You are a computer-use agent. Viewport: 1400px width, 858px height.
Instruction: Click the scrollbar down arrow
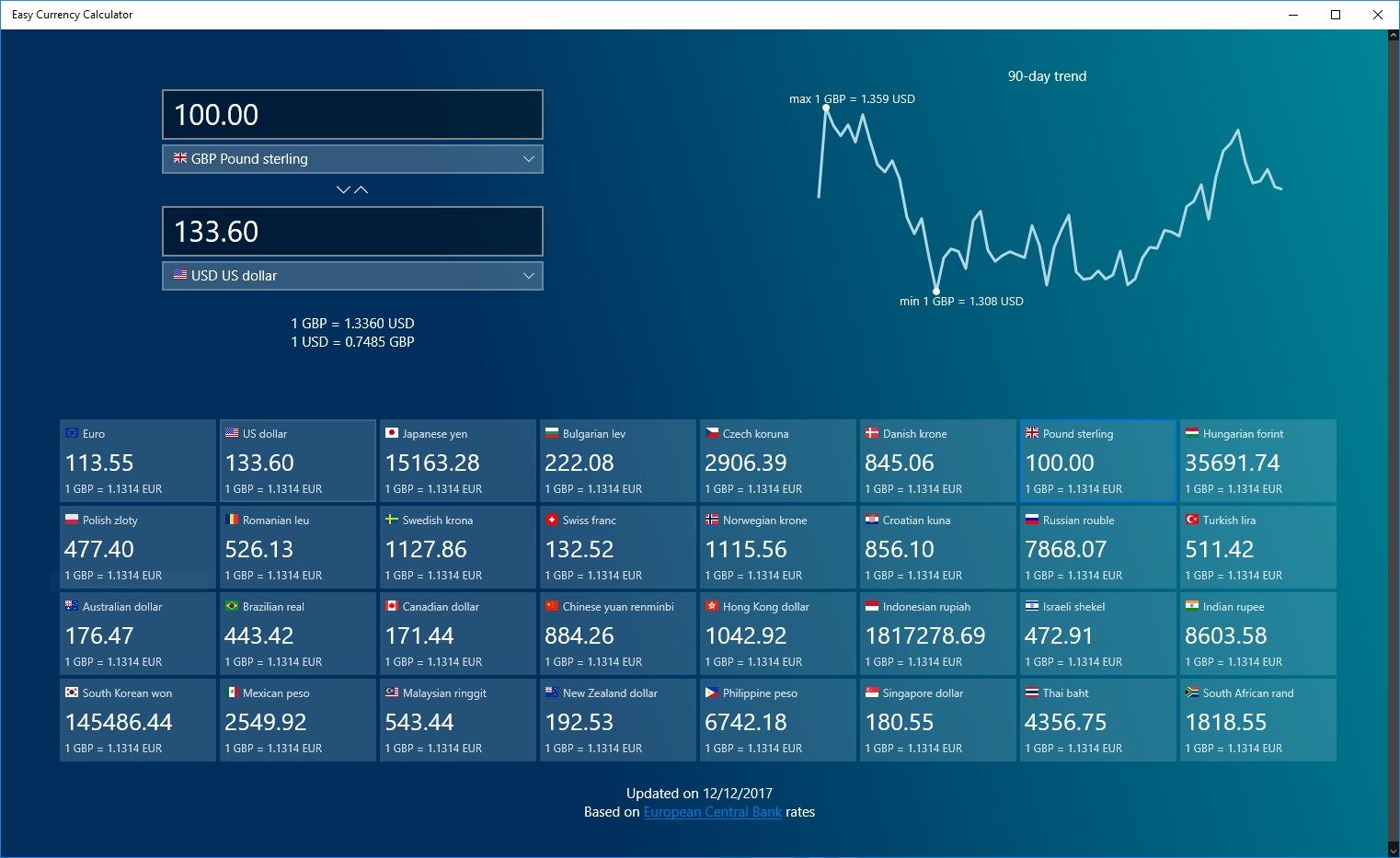[1393, 850]
